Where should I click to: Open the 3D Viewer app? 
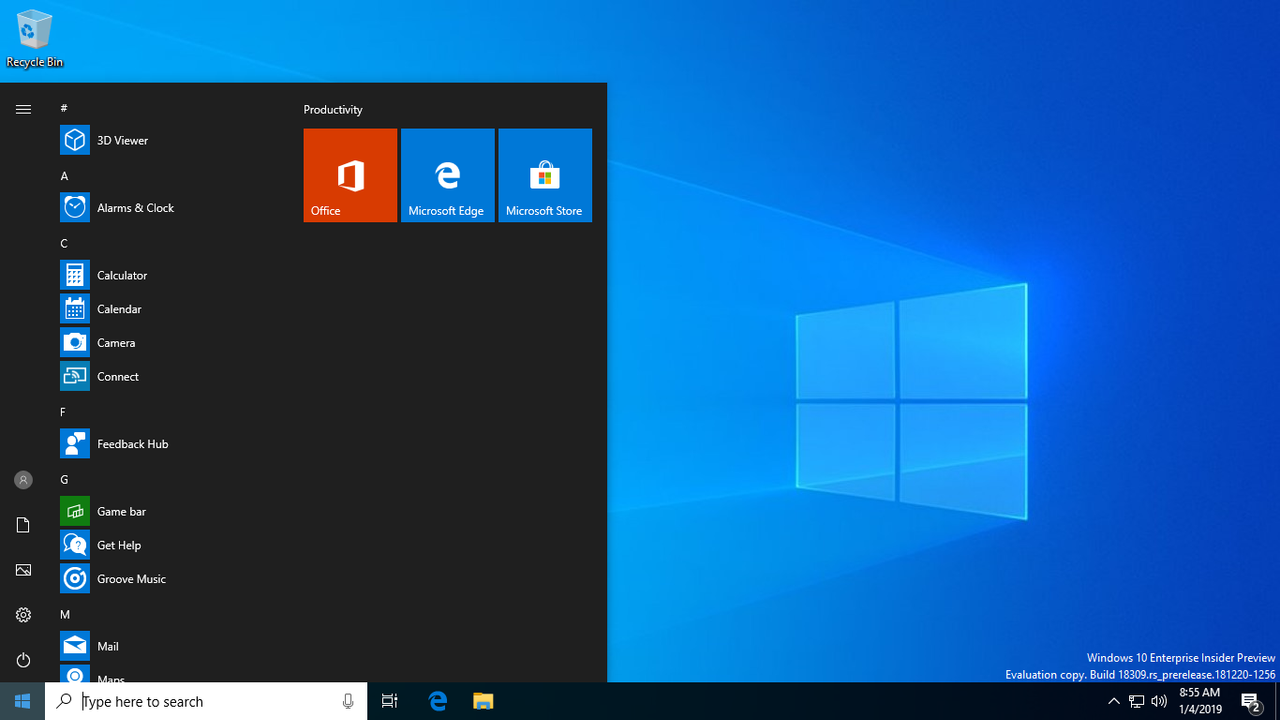[170, 140]
